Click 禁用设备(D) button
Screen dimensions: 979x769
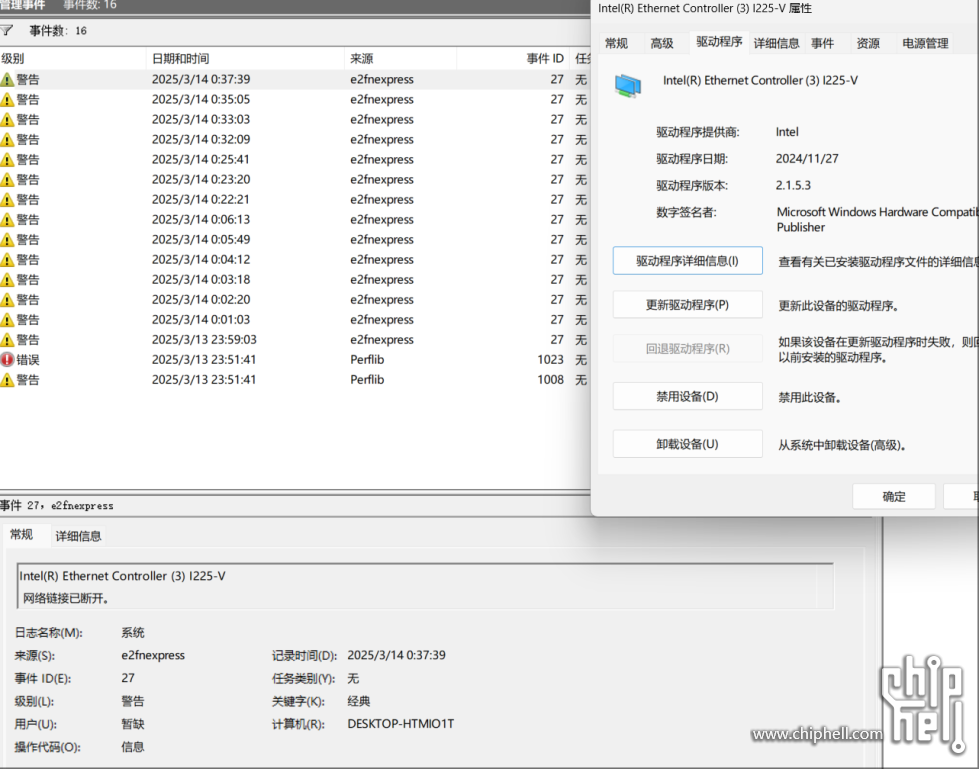pyautogui.click(x=687, y=396)
